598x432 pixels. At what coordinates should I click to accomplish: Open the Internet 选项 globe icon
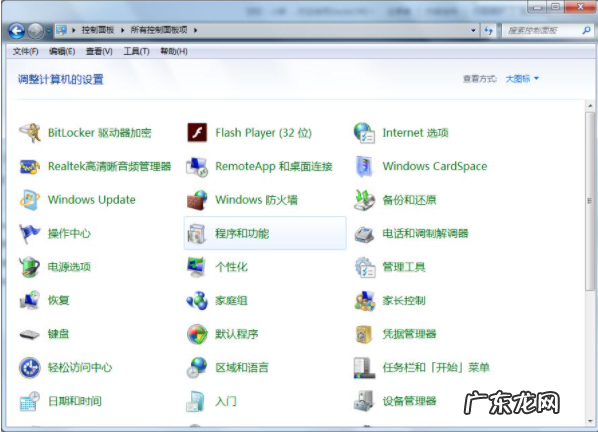point(364,133)
